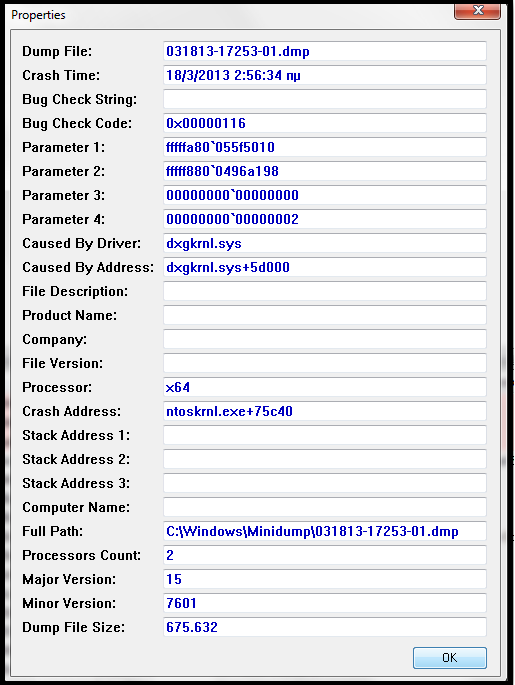
Task: Select the Minor Version 7601 field
Action: pyautogui.click(x=325, y=603)
